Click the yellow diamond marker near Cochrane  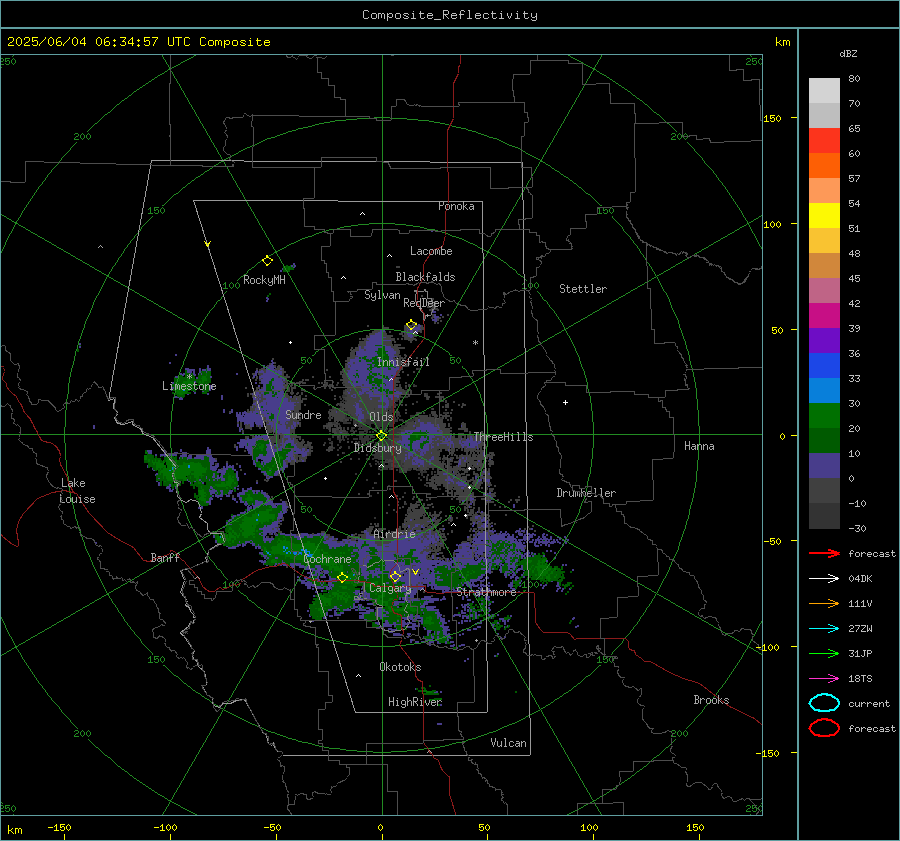342,578
